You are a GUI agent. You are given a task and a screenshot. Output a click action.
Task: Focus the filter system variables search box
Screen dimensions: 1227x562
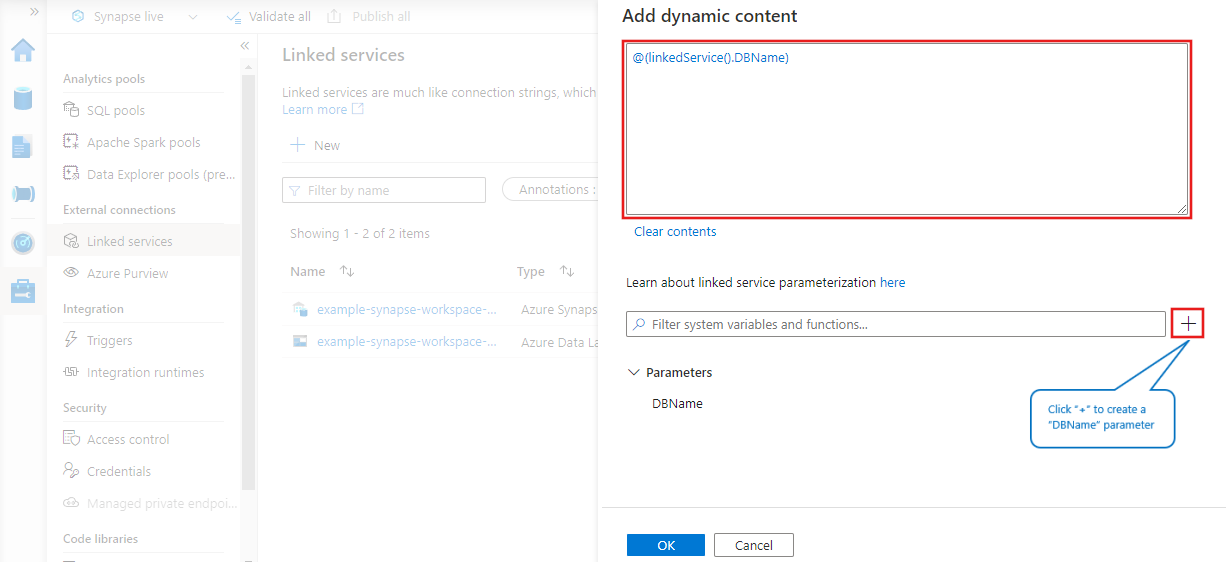[900, 324]
